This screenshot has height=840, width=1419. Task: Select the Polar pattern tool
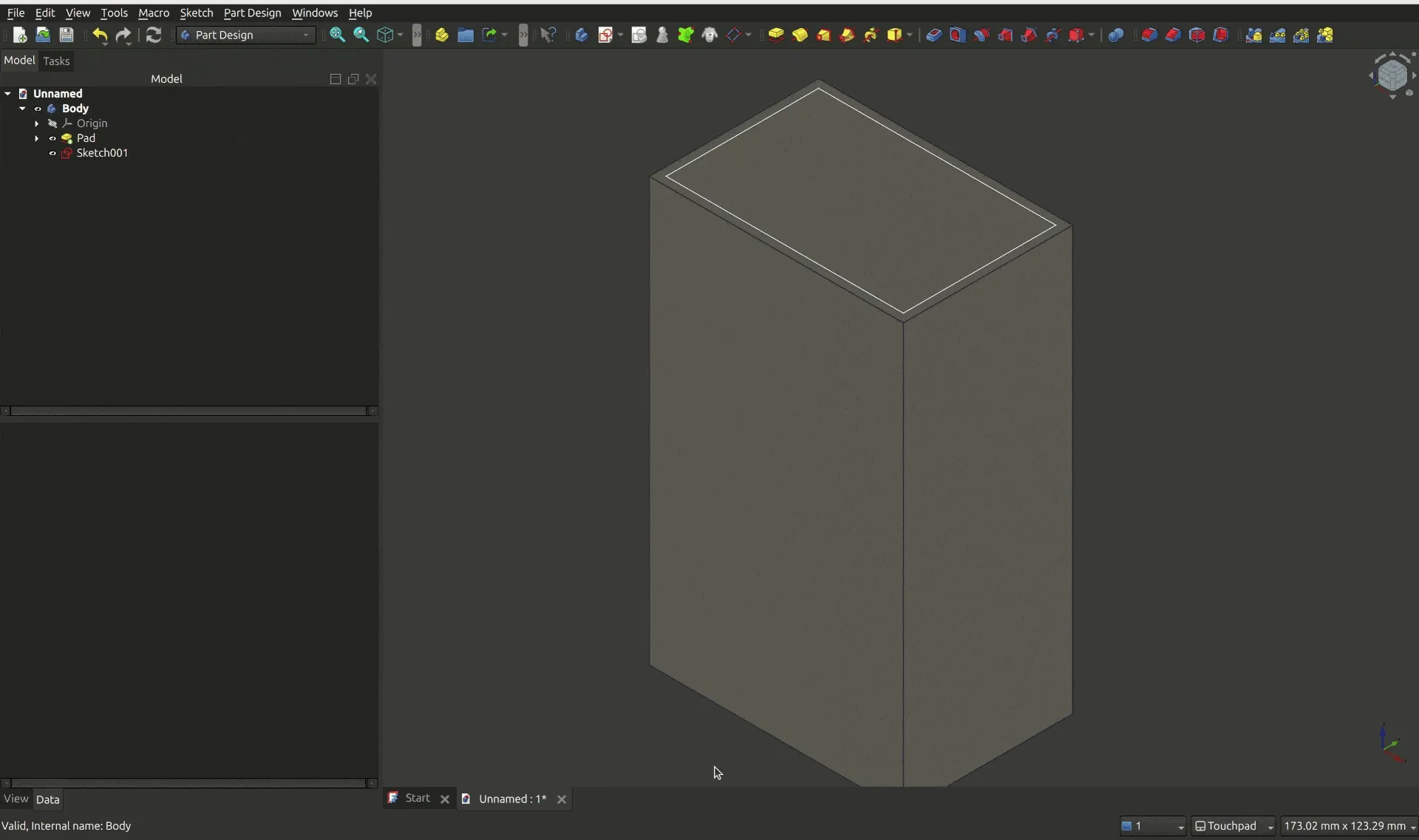click(1301, 35)
